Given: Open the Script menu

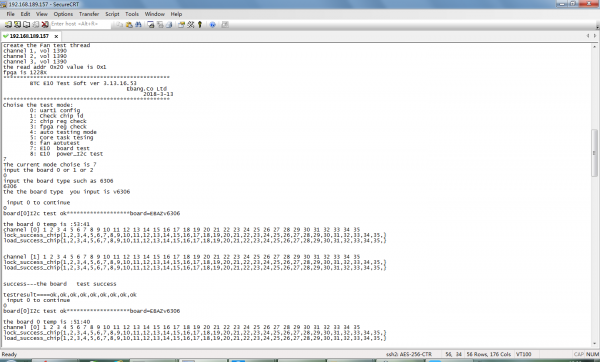Looking at the screenshot, I should (x=112, y=14).
